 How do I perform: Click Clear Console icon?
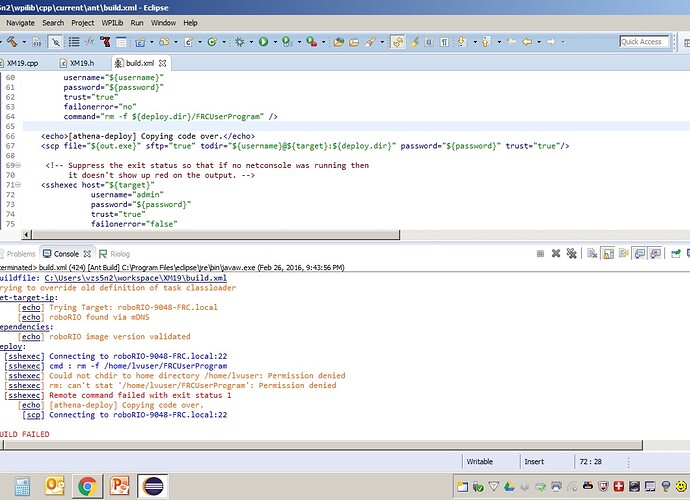click(x=592, y=254)
